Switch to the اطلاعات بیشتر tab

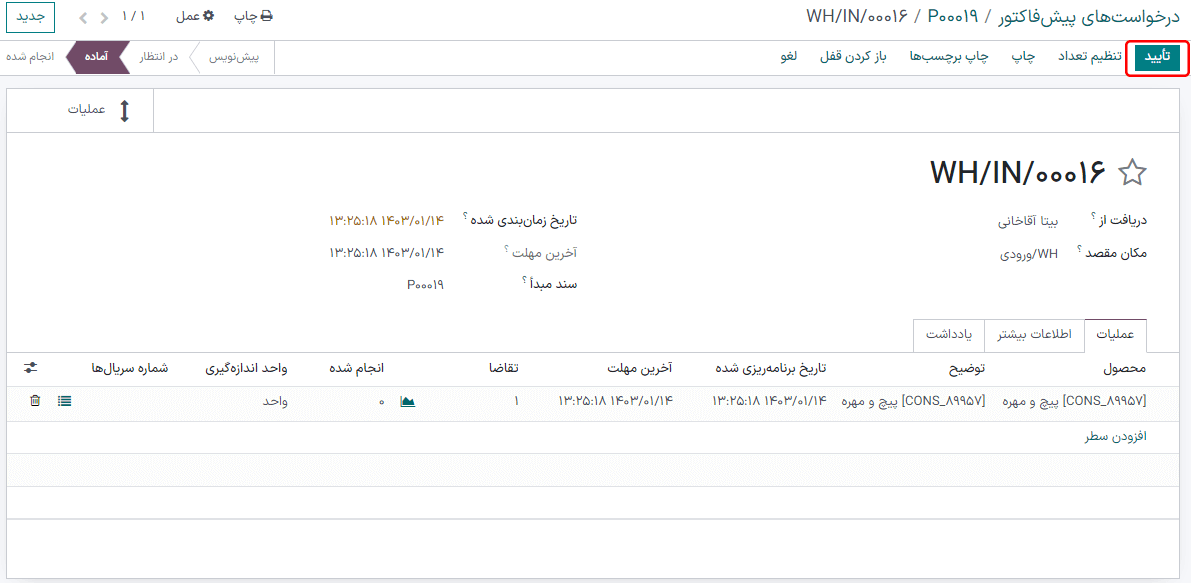[x=1035, y=336]
